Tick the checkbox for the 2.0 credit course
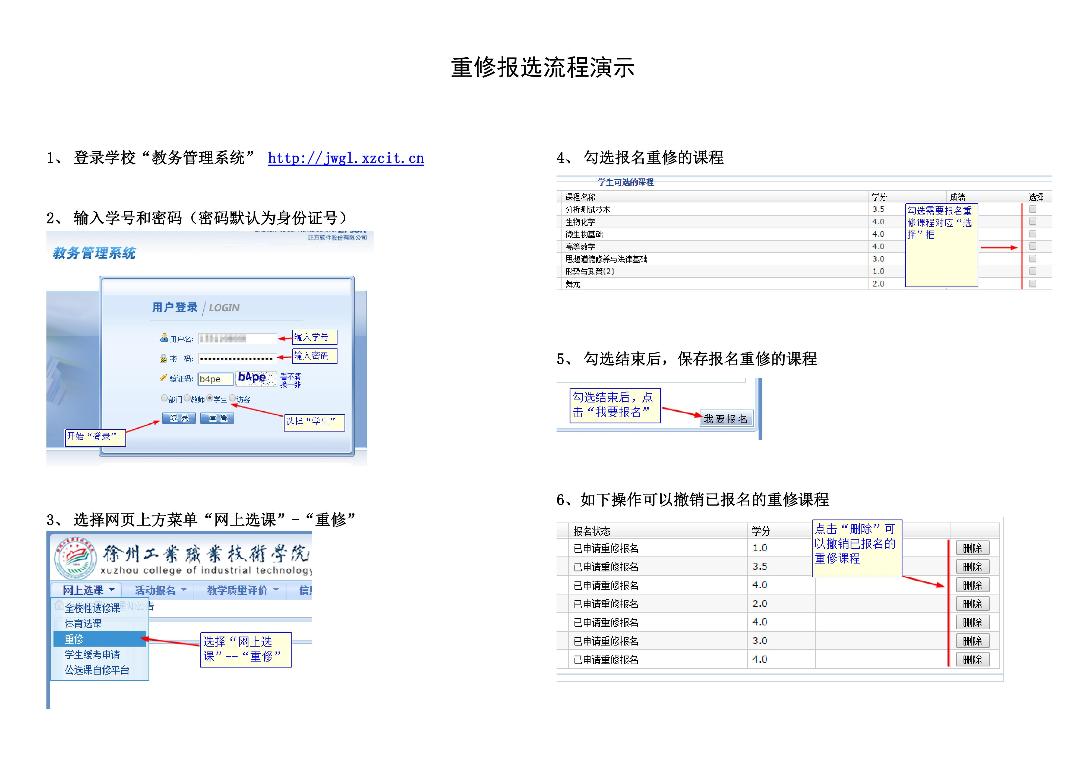Viewport: 1086px width, 768px height. [1032, 284]
